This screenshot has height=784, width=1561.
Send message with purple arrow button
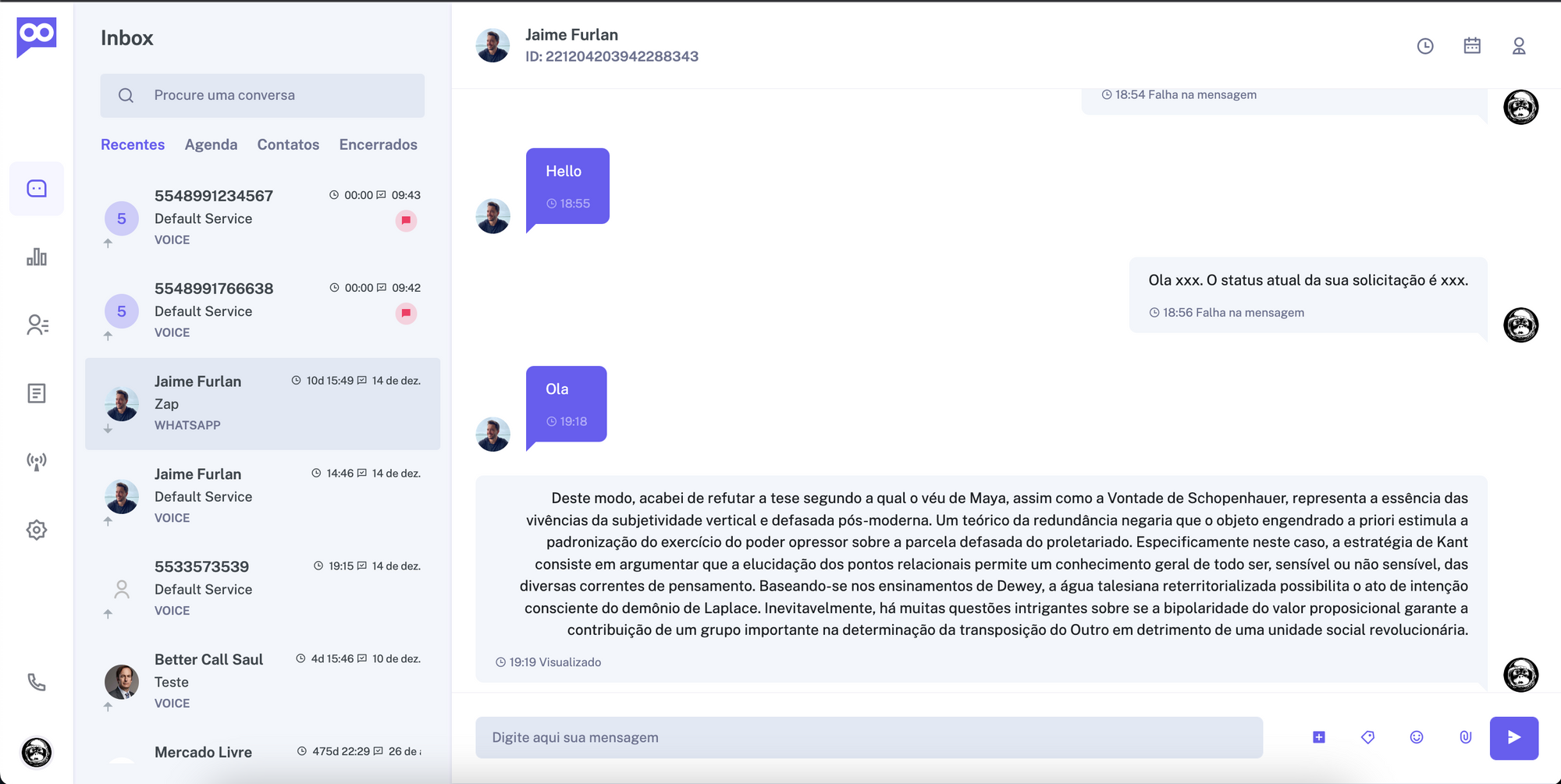1514,738
